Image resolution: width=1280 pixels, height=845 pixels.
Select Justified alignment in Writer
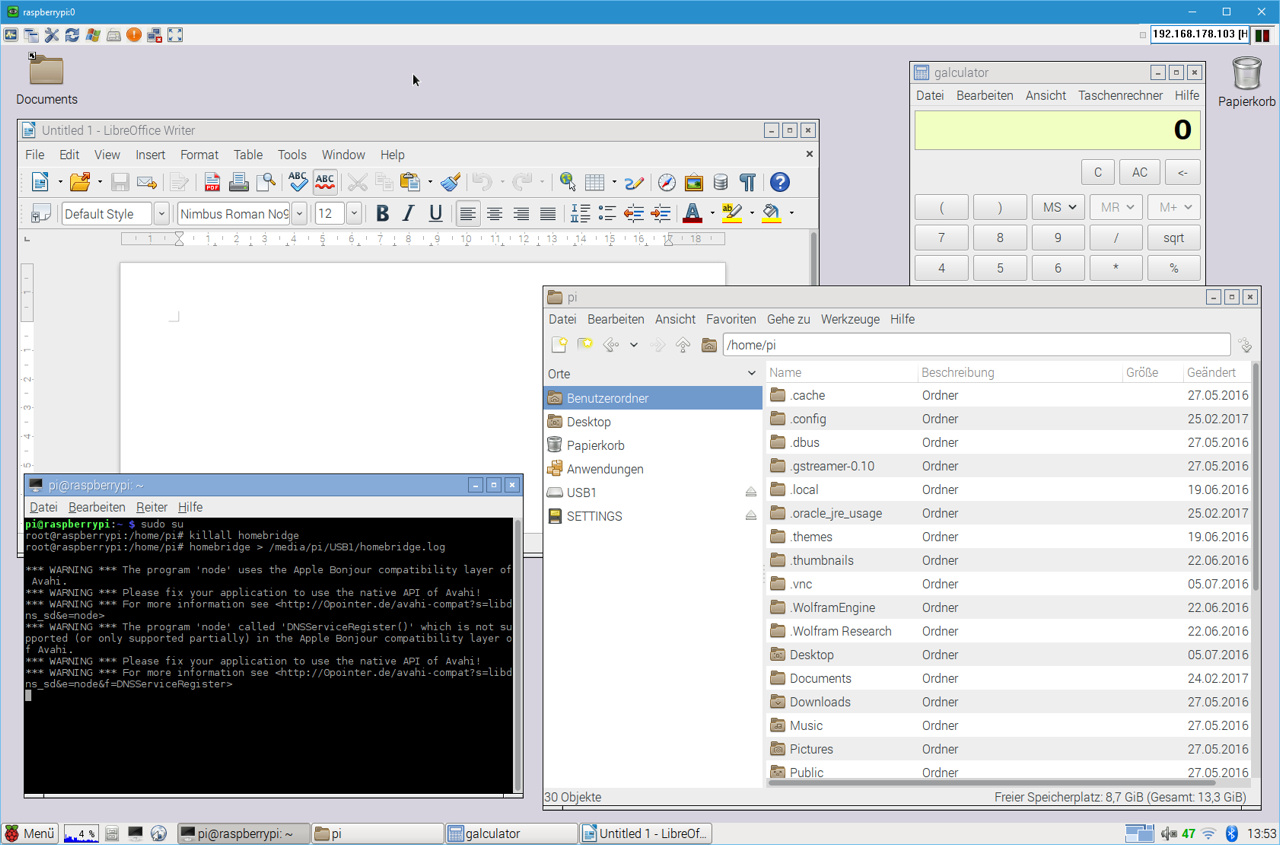click(x=548, y=213)
